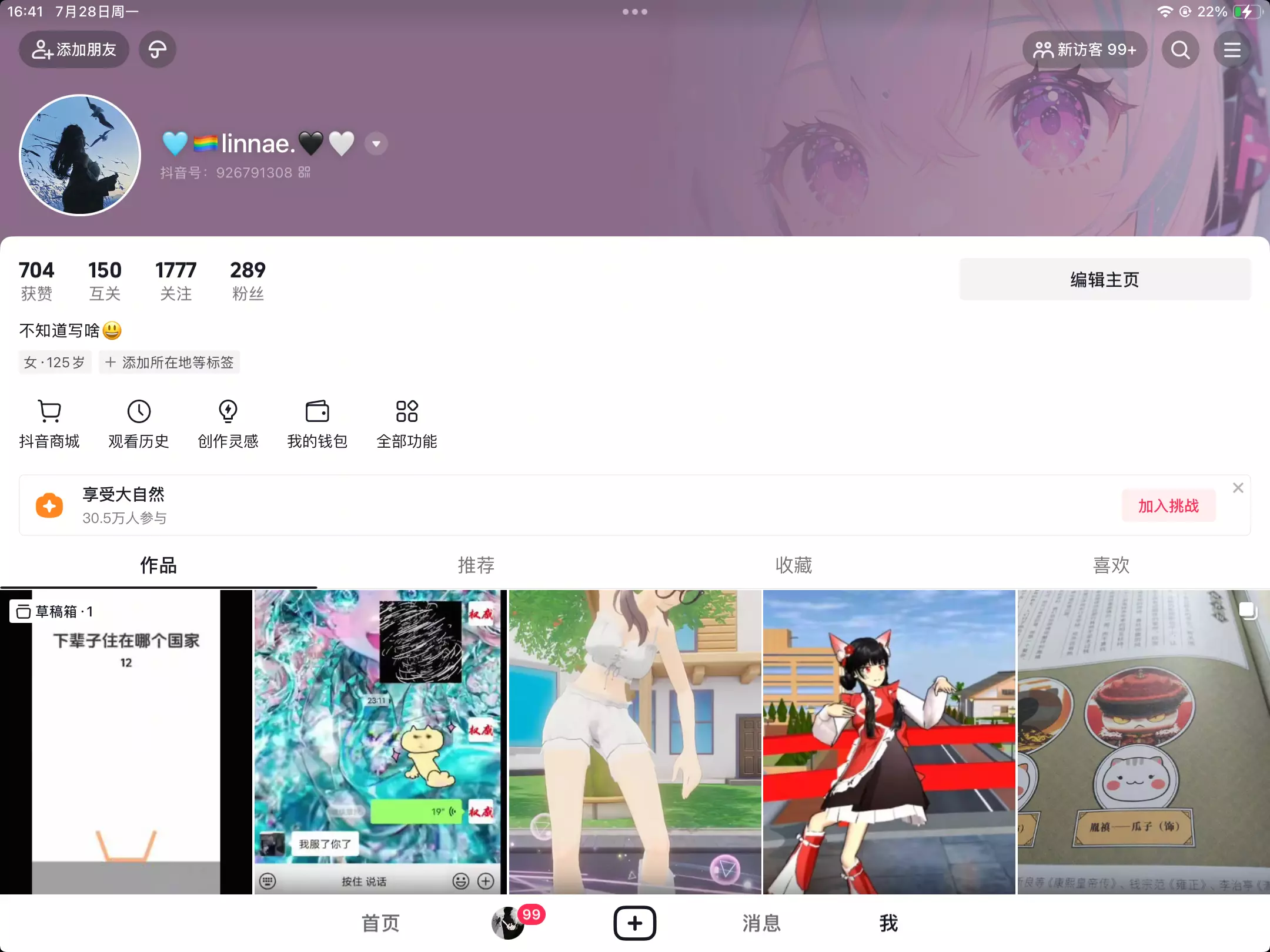Open All Functions grid icon
This screenshot has height=952, width=1270.
click(407, 411)
